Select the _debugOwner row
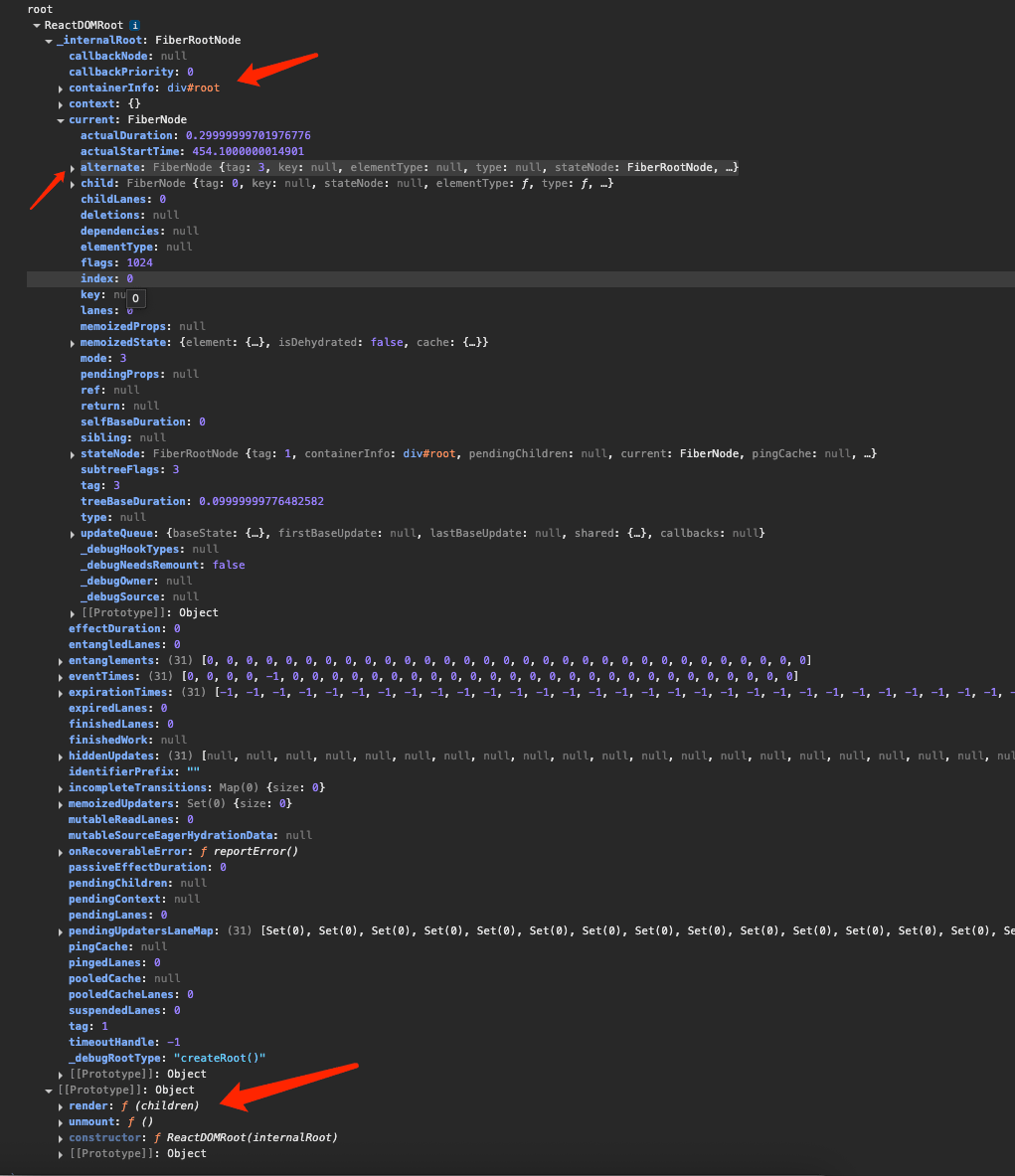 pos(136,582)
